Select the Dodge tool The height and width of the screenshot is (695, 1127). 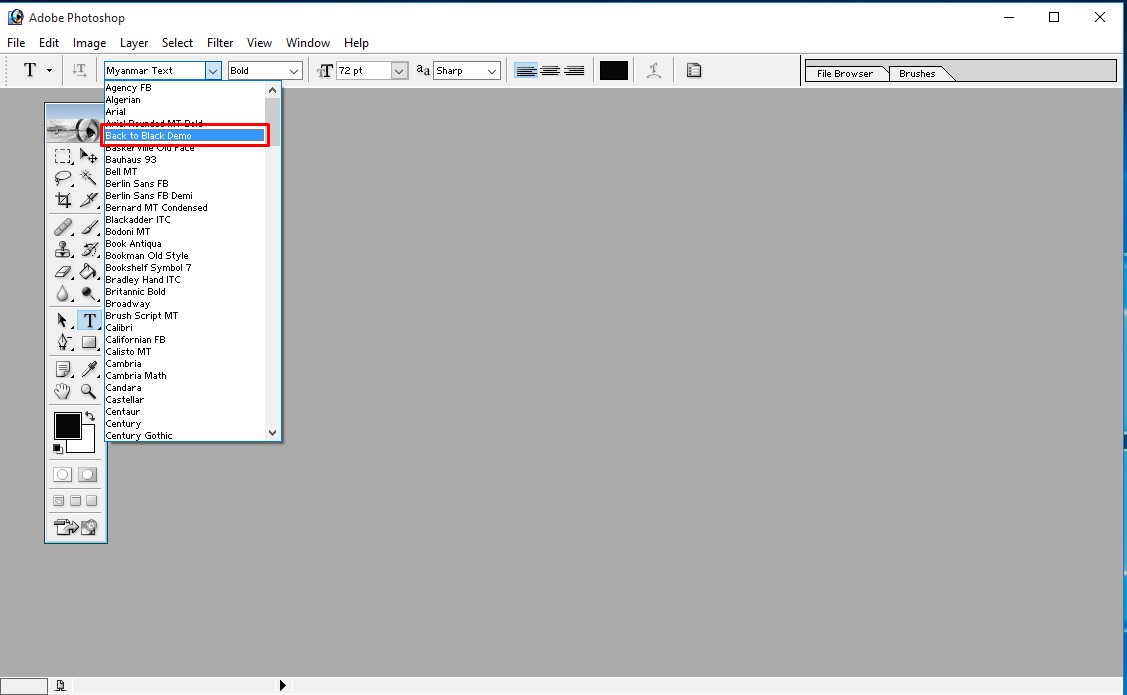(x=88, y=293)
